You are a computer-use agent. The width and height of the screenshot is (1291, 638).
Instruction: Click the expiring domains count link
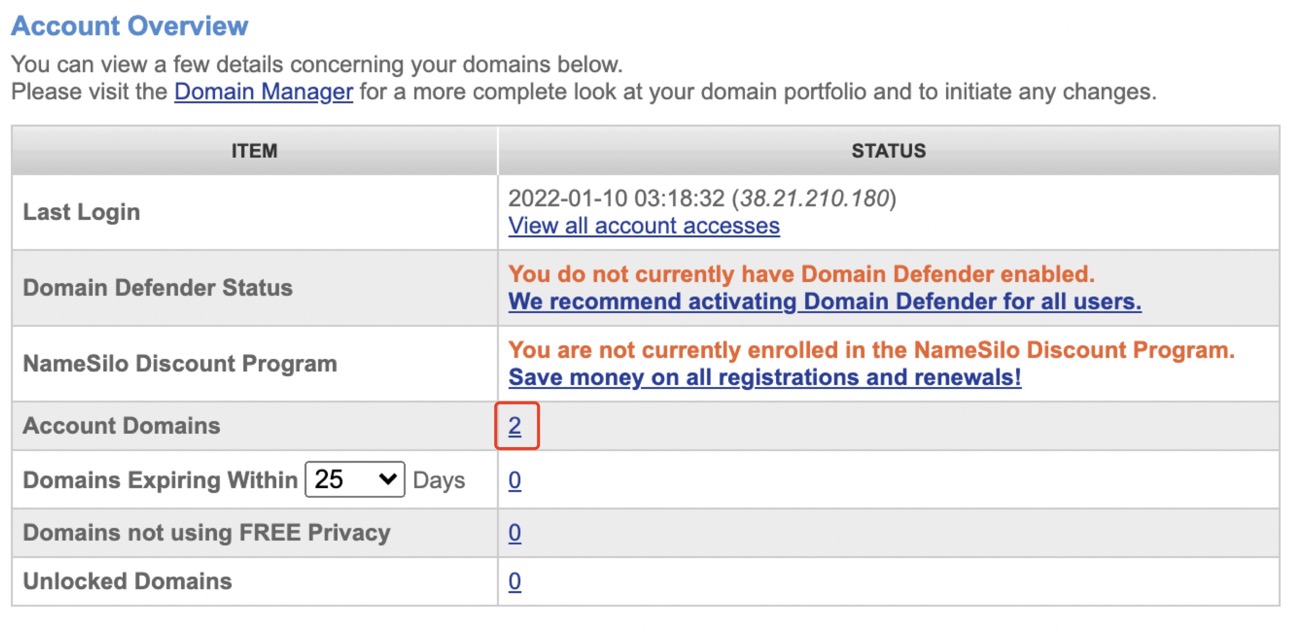pos(514,481)
